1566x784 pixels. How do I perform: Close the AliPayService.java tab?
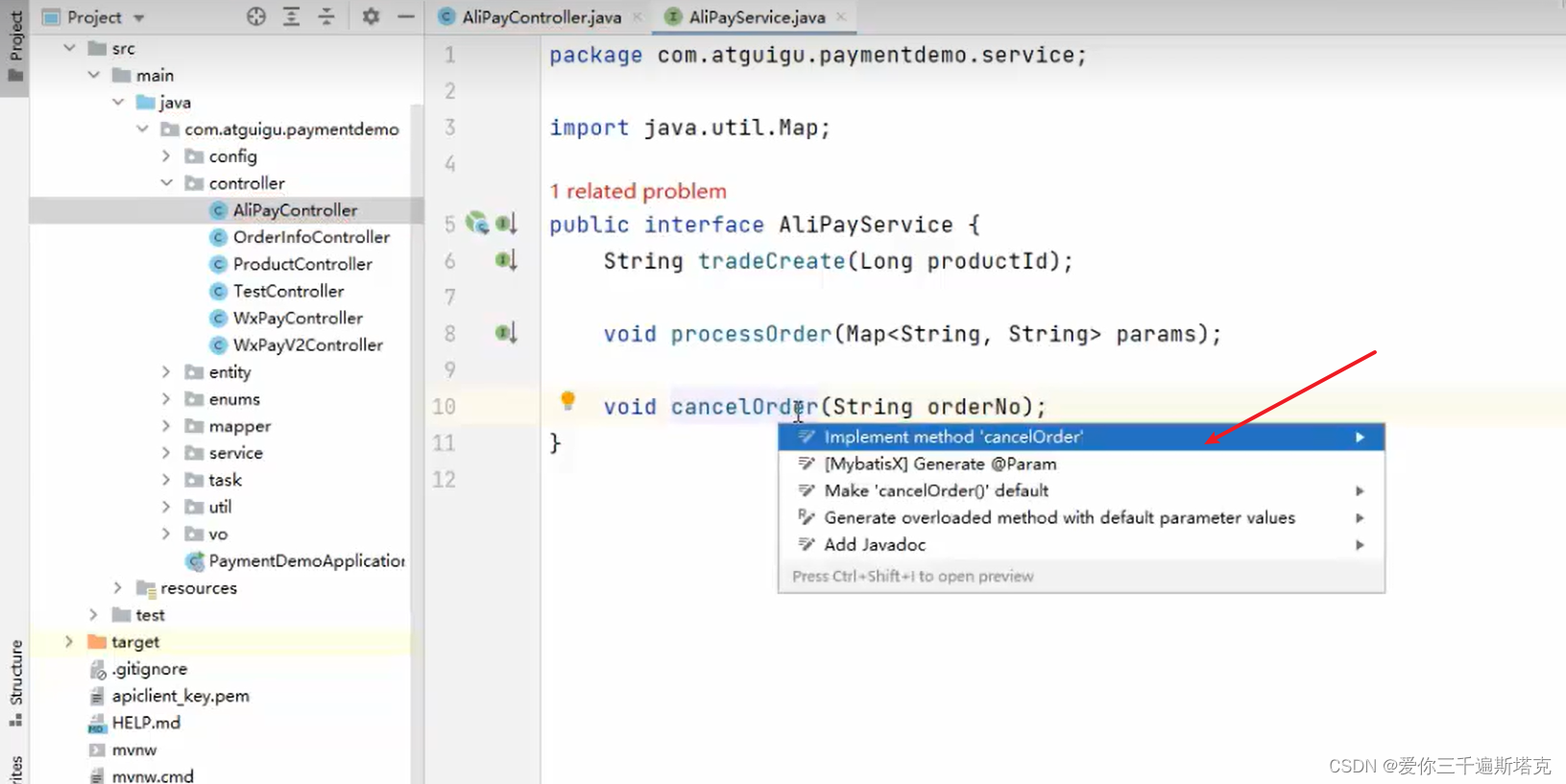[x=841, y=16]
